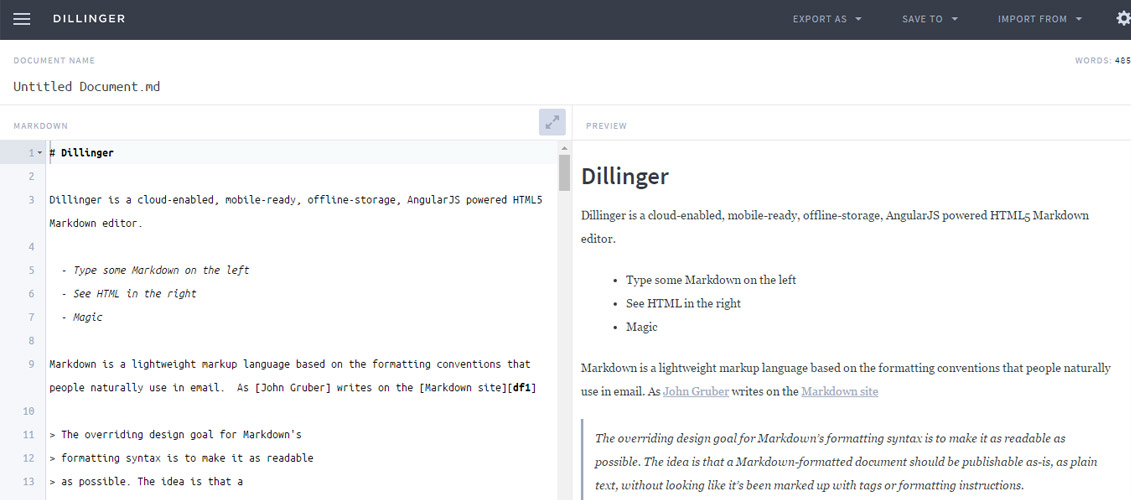Screen dimensions: 1131x500
Task: Click '[df1]' reference text in editor
Action: 522,388
